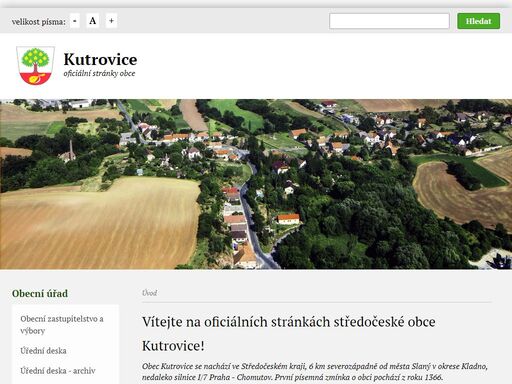This screenshot has height=384, width=512.
Task: Click the Úvod breadcrumb link
Action: (x=149, y=293)
